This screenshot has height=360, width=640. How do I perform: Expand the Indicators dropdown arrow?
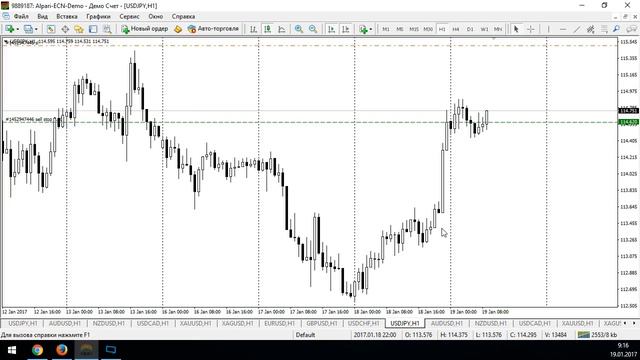tap(371, 29)
